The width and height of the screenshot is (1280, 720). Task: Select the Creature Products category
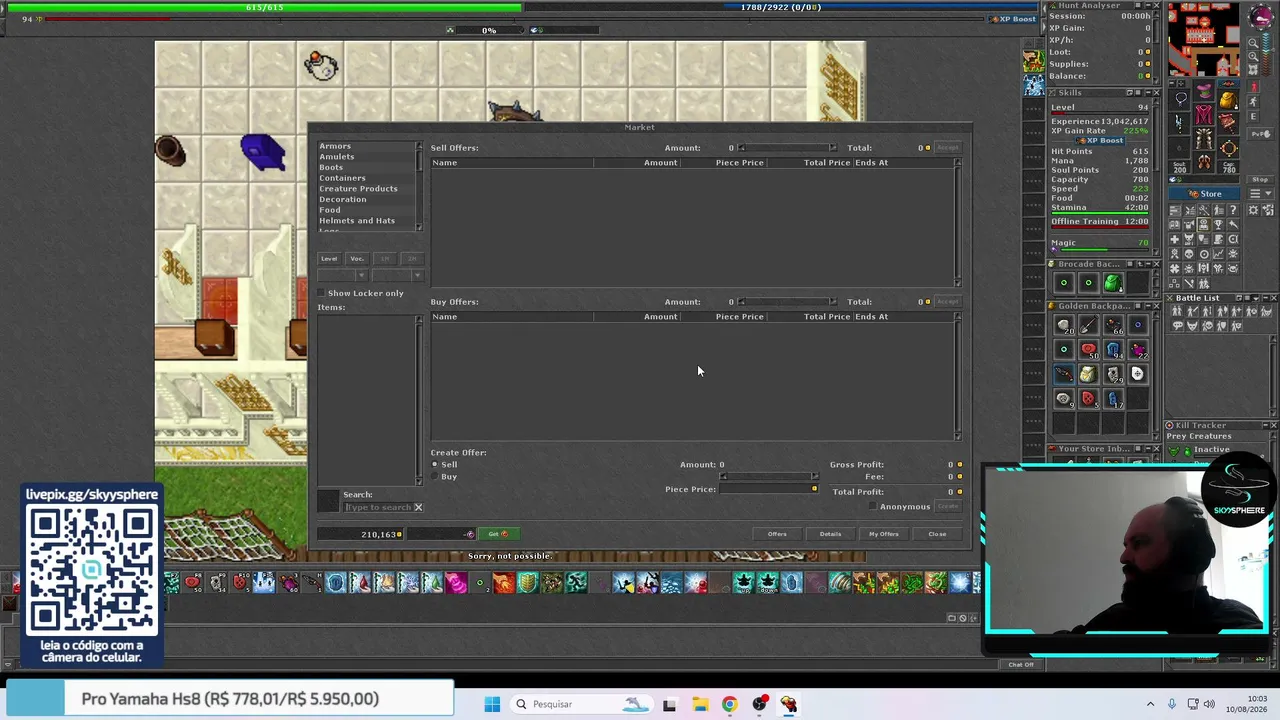(x=358, y=189)
